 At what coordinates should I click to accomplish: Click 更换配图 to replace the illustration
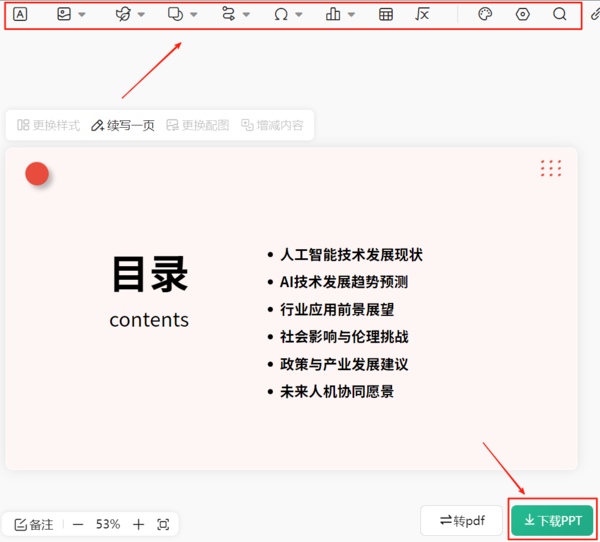197,125
